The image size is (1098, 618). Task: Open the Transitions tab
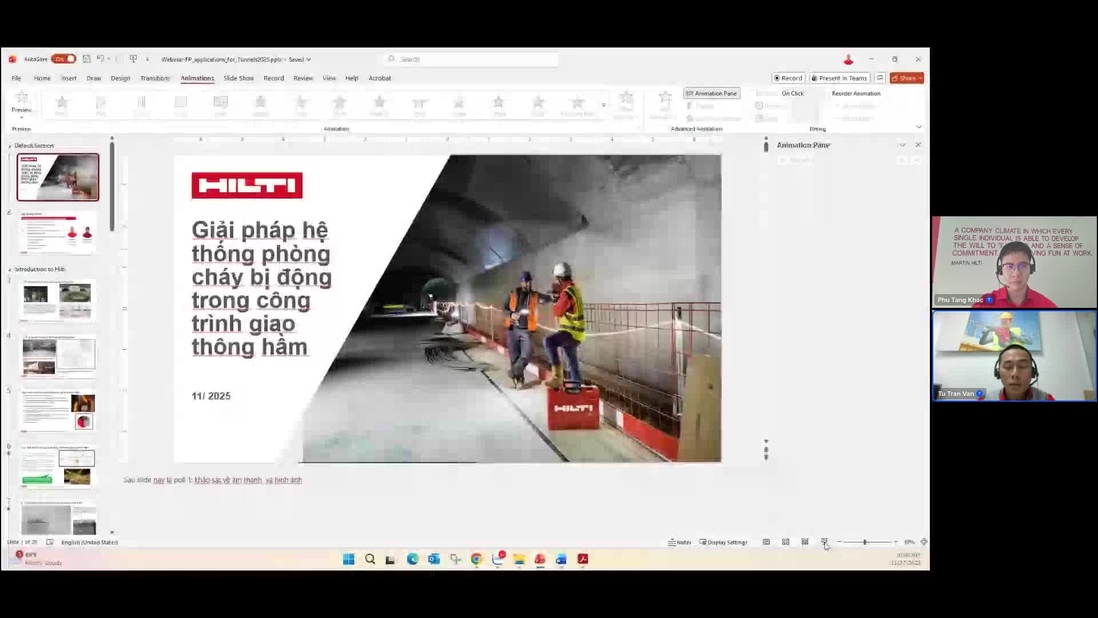155,78
